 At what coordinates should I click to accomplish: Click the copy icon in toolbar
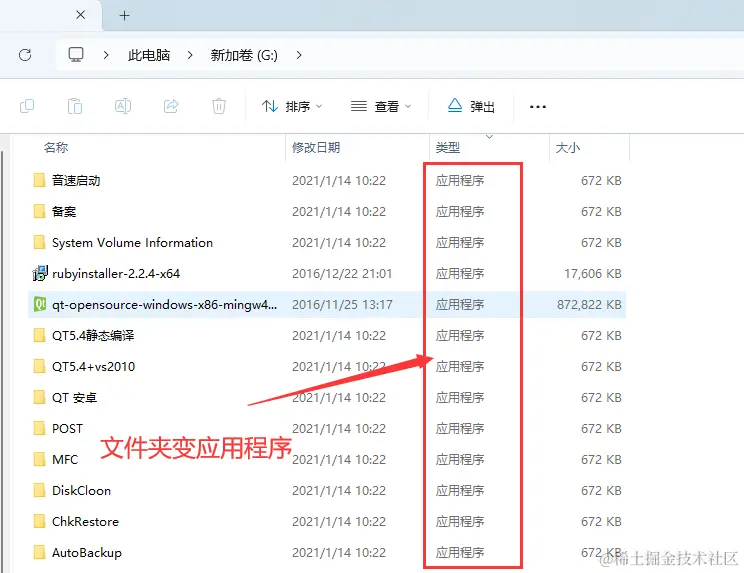pyautogui.click(x=27, y=106)
